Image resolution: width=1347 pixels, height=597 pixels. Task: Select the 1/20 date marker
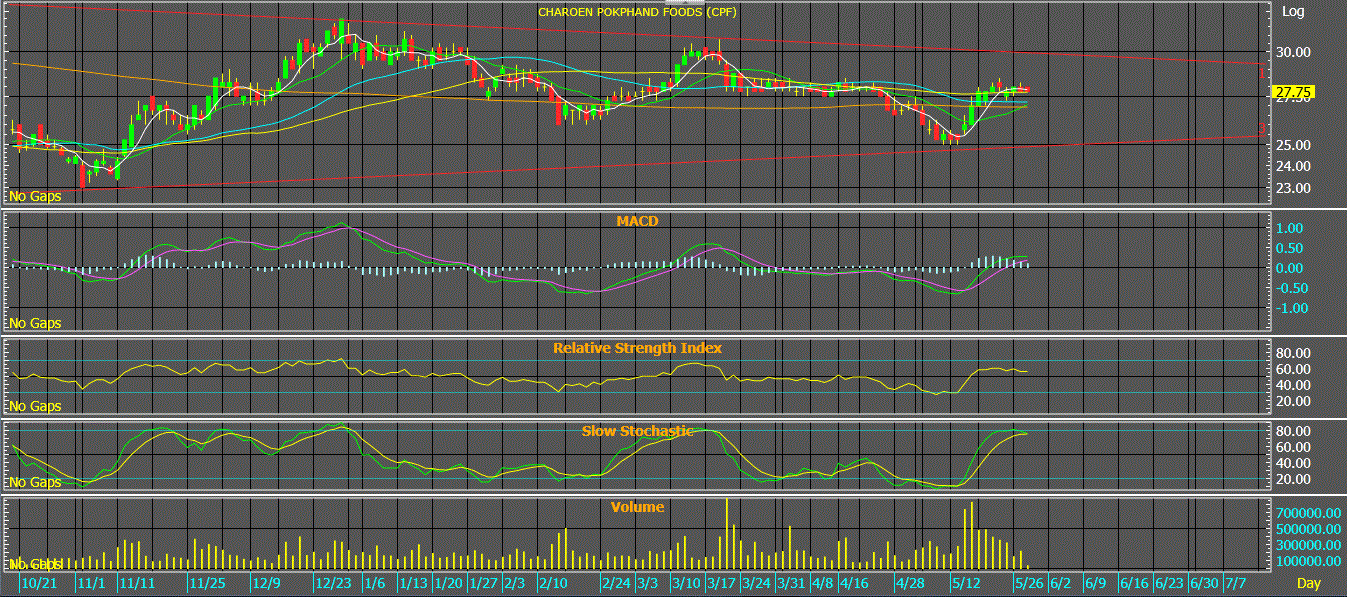coord(448,583)
